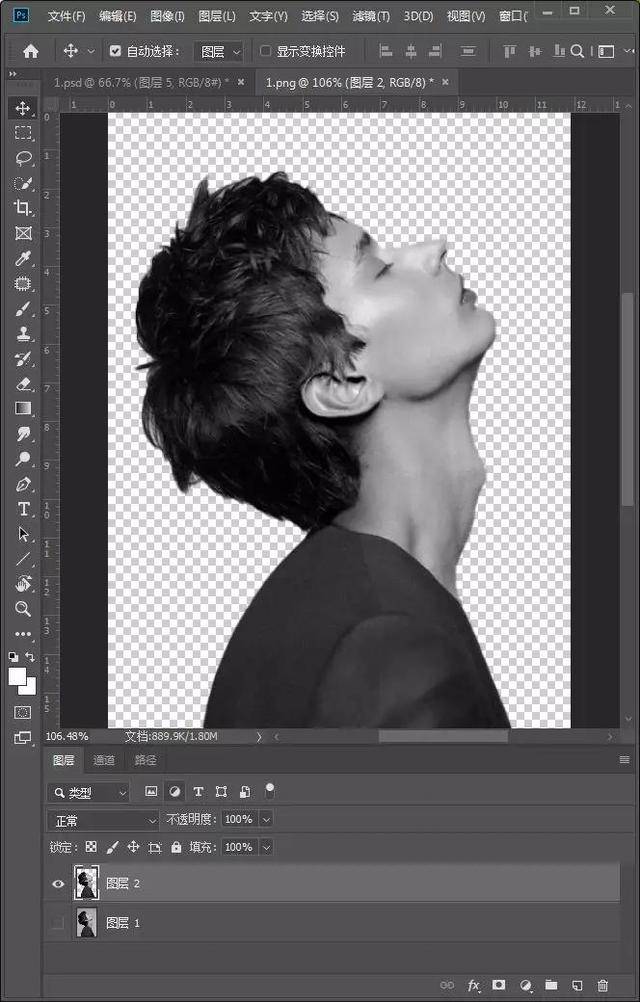Image resolution: width=640 pixels, height=1002 pixels.
Task: Open the 图层 auto-select dropdown
Action: (x=218, y=52)
